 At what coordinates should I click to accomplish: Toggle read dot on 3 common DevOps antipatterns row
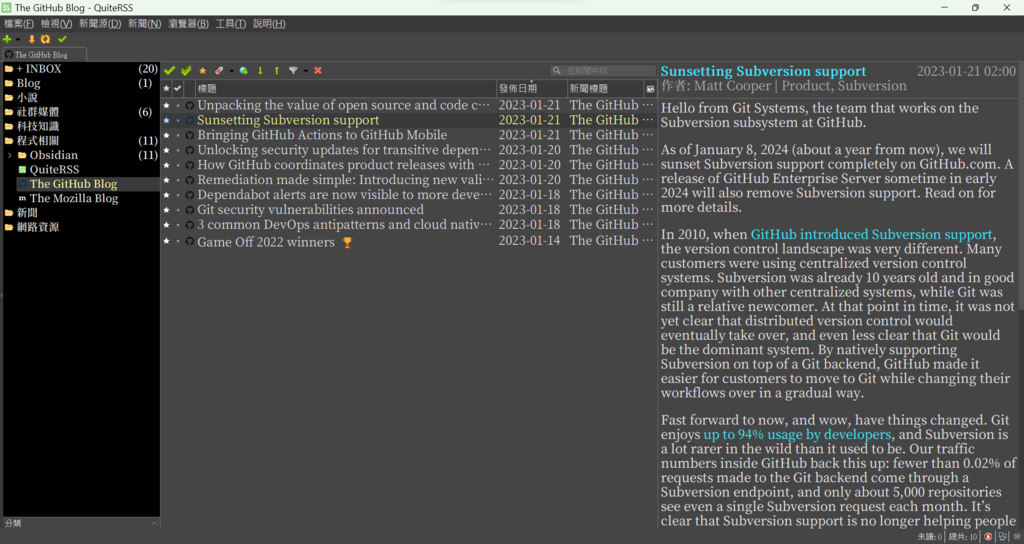[x=178, y=225]
